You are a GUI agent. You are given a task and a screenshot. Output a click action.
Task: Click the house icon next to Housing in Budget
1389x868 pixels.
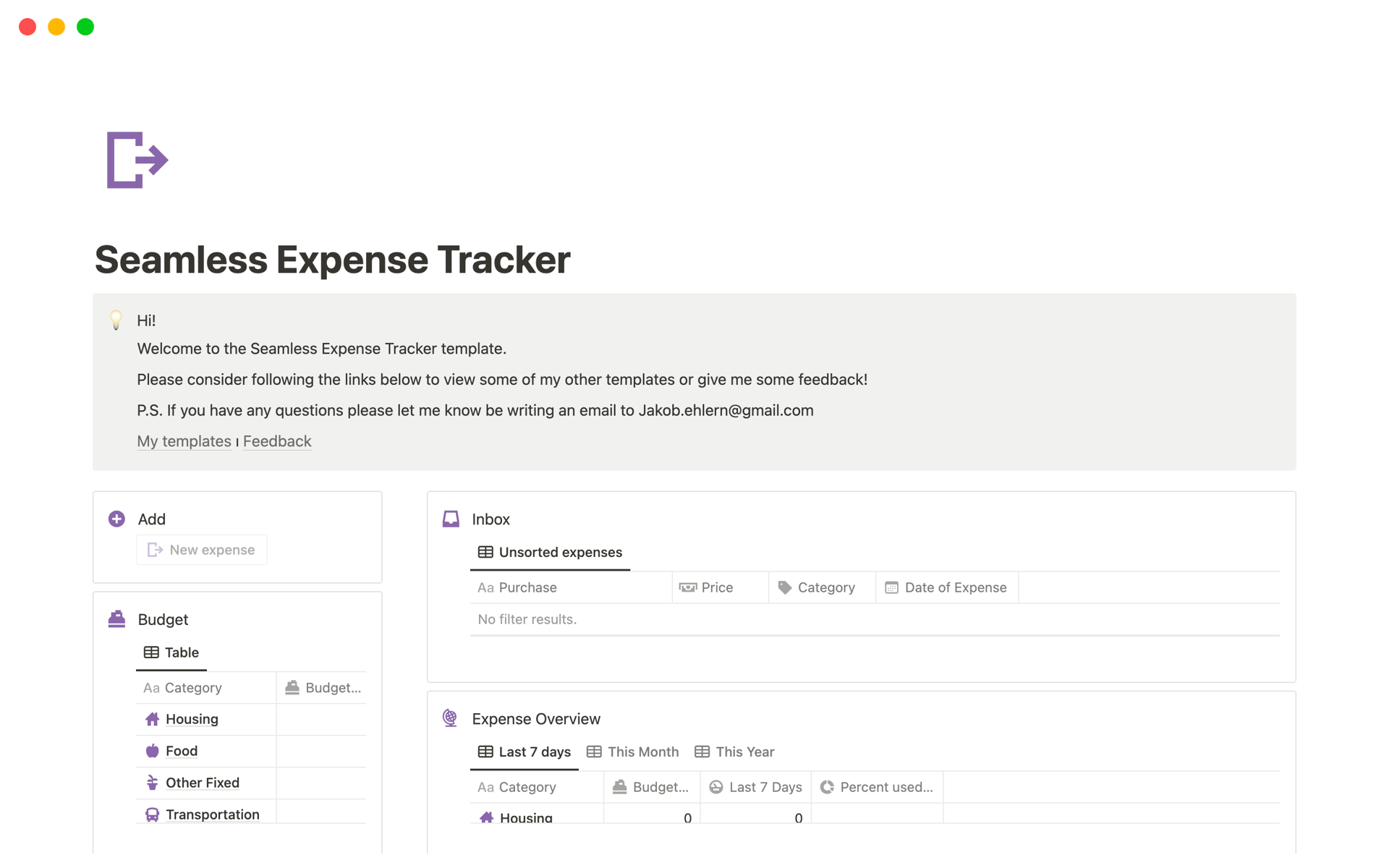tap(152, 719)
